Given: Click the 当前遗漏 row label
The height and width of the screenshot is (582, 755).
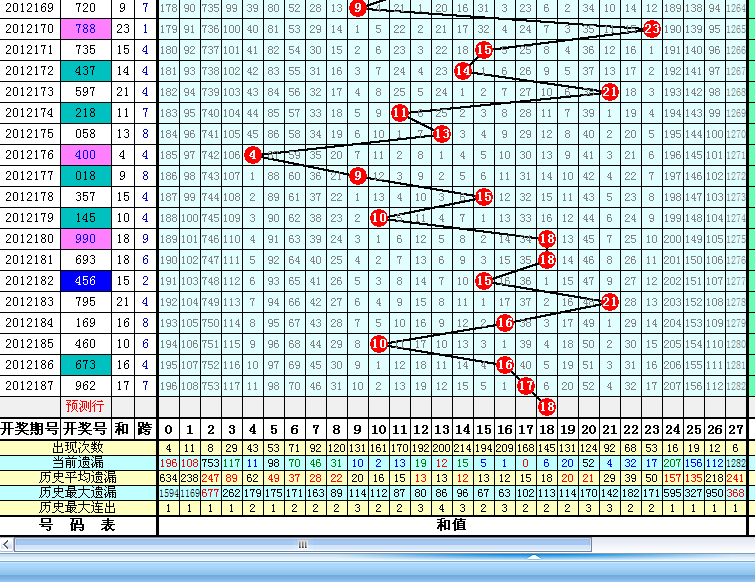Looking at the screenshot, I should click(x=78, y=463).
